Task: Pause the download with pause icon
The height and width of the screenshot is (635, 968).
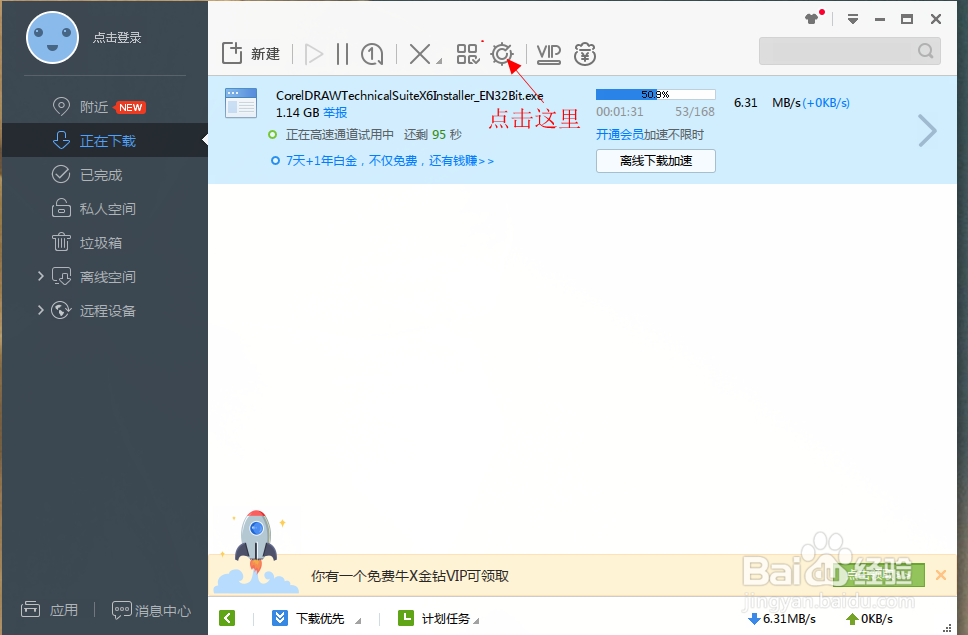Action: pos(343,54)
